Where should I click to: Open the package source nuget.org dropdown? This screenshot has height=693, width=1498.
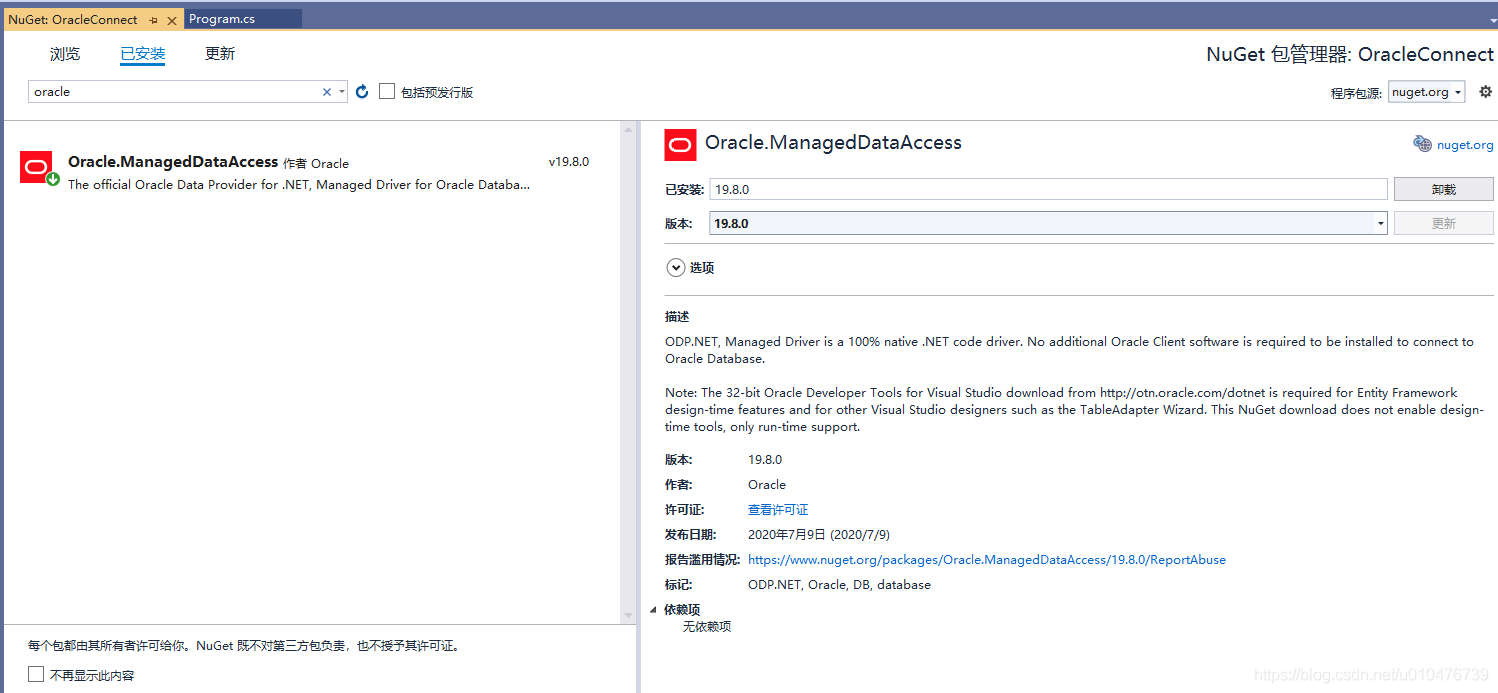point(1426,92)
